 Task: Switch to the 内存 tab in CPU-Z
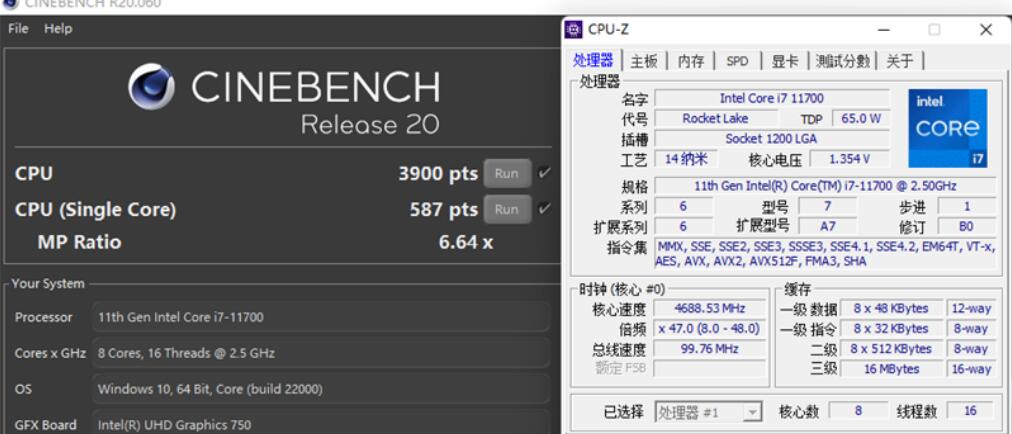[x=691, y=61]
